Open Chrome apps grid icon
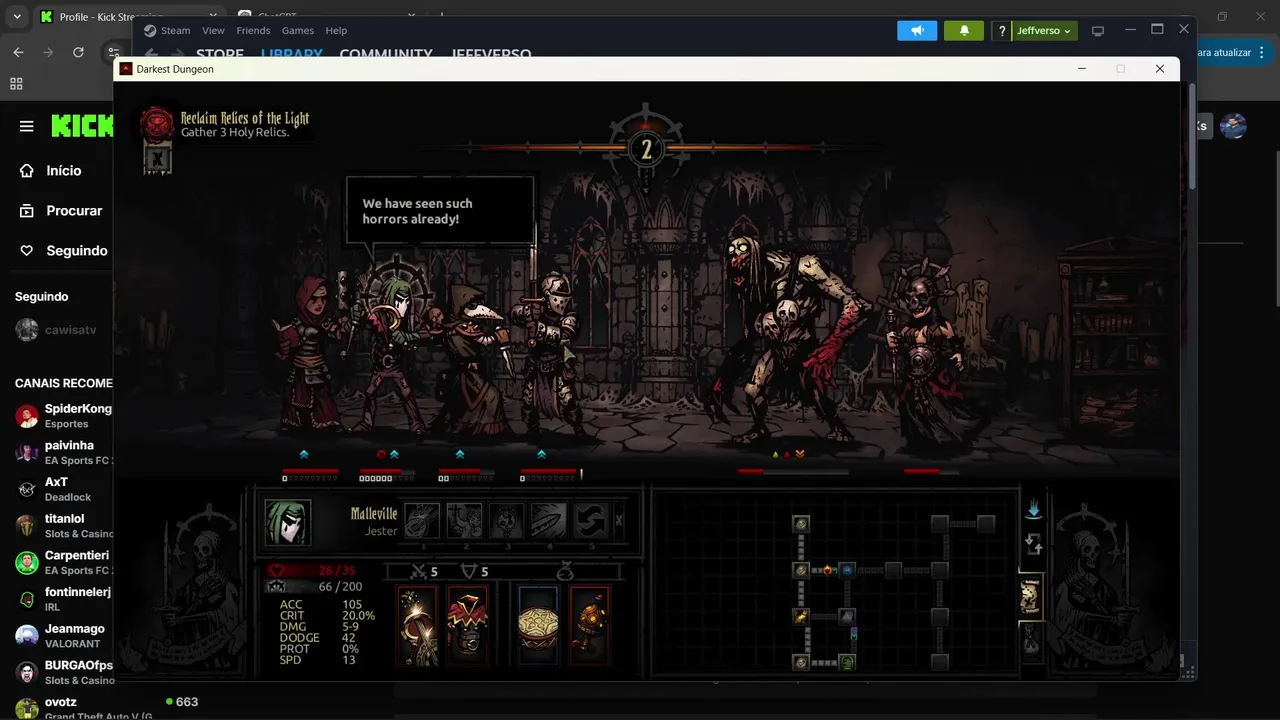Screen dimensions: 1280x720 coord(16,84)
